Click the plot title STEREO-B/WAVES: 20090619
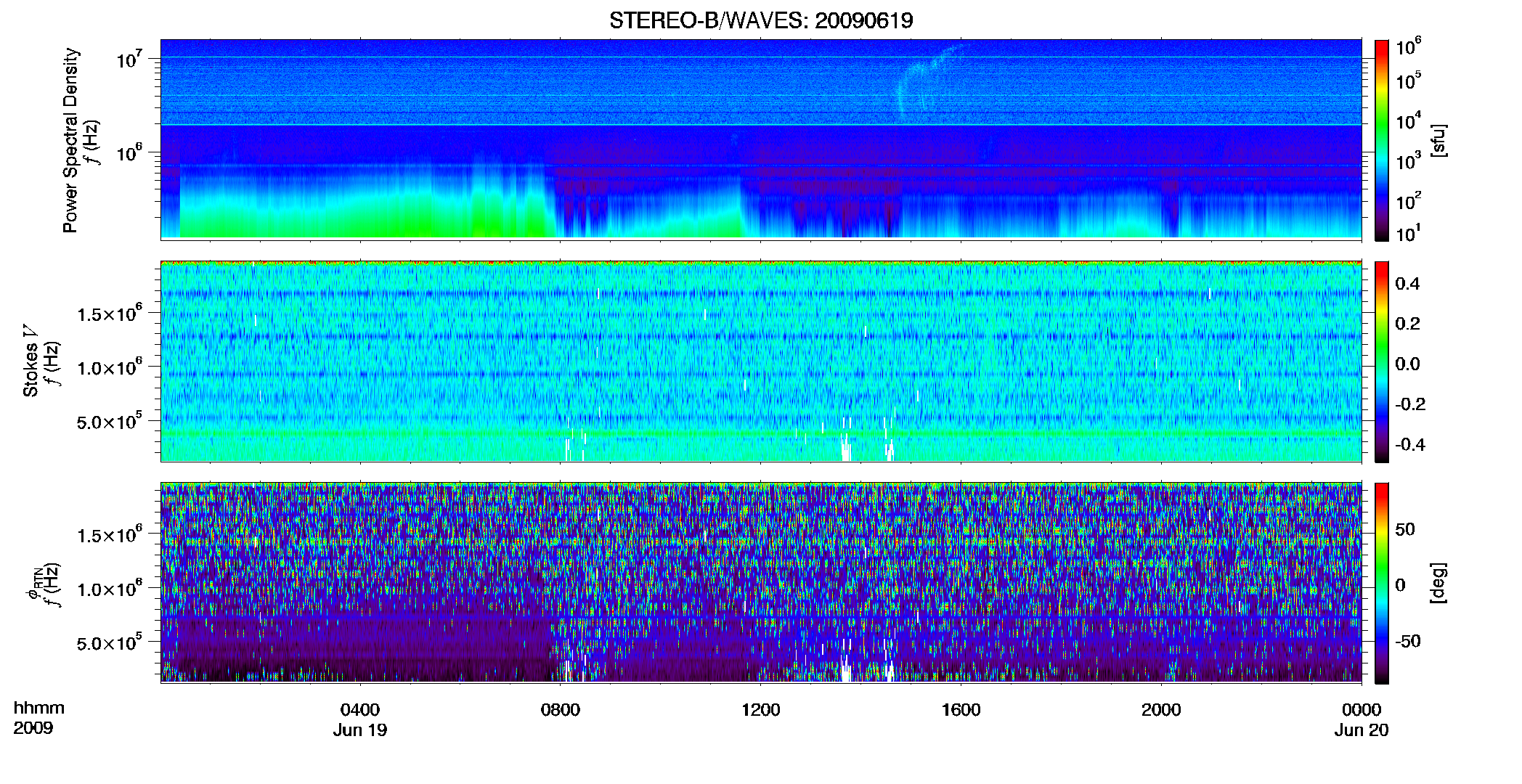Image resolution: width=1522 pixels, height=784 pixels. tap(760, 20)
